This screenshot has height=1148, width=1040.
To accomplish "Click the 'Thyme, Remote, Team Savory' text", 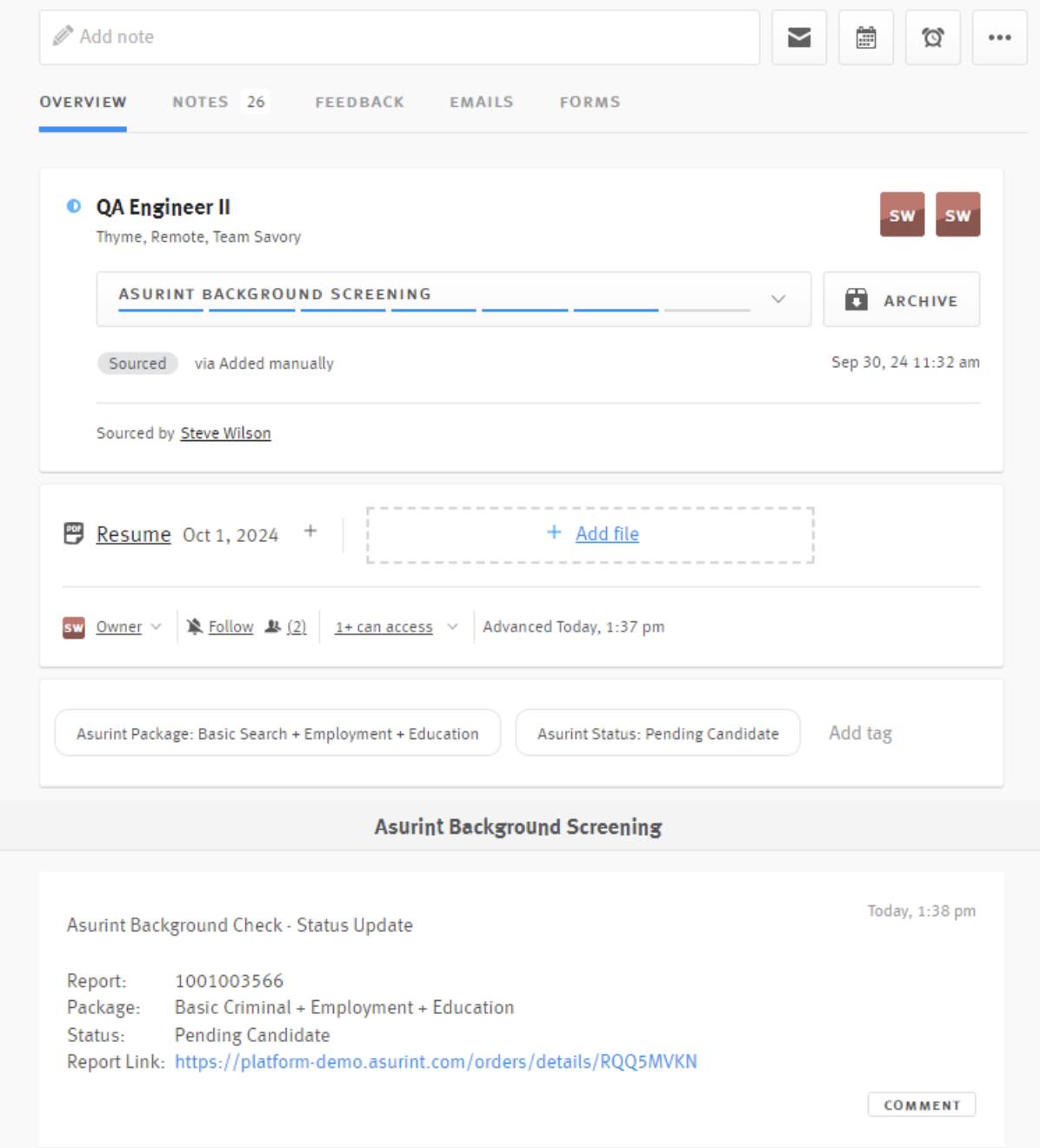I will pyautogui.click(x=198, y=237).
